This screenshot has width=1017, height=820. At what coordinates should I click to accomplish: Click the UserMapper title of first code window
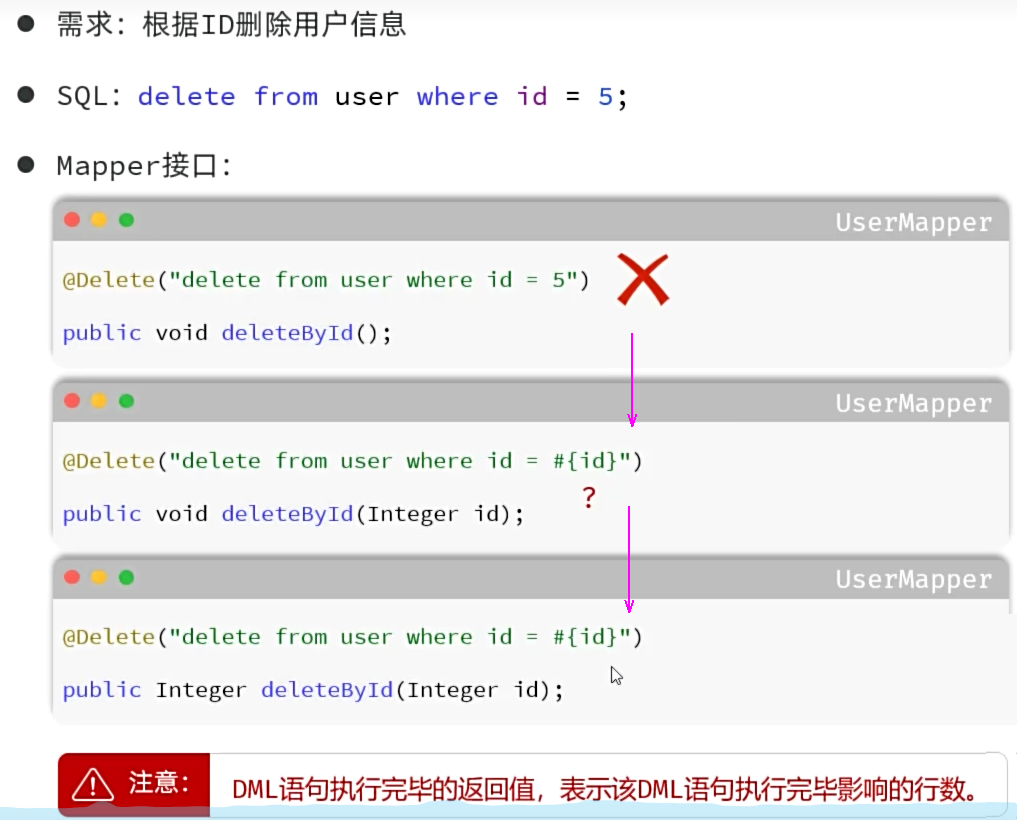913,222
